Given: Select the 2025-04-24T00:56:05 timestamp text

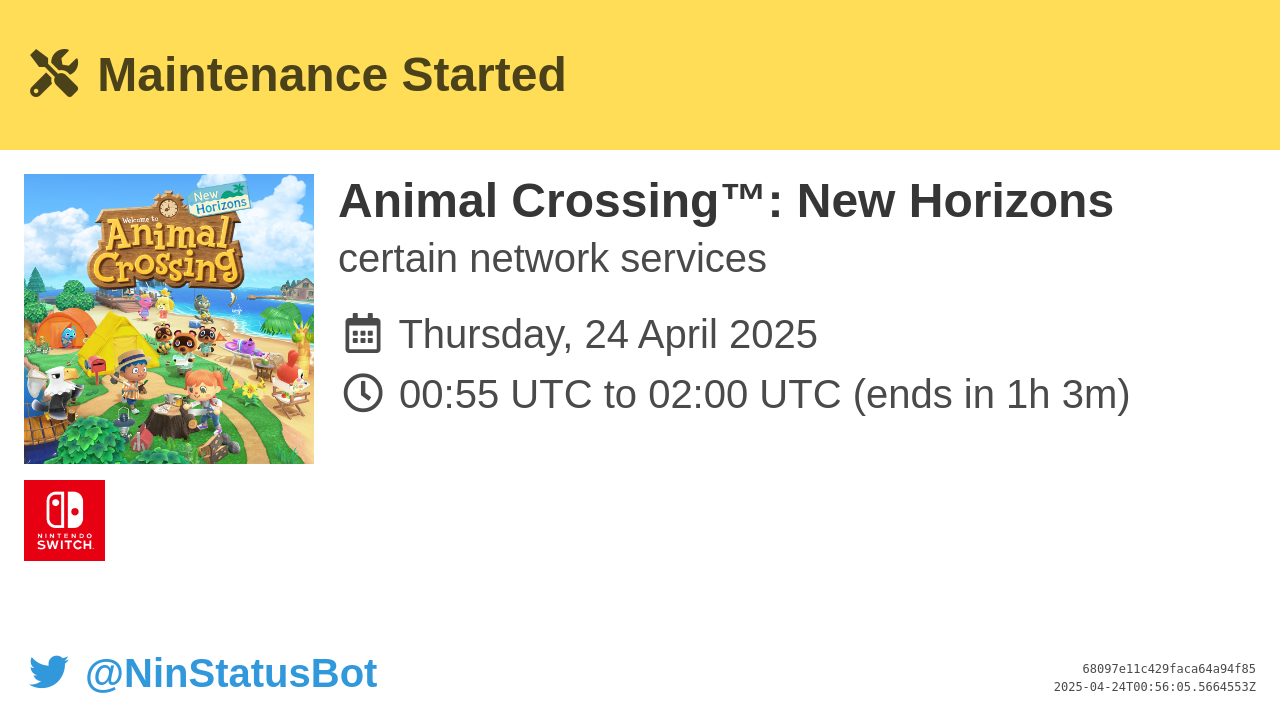Looking at the screenshot, I should tap(1155, 687).
